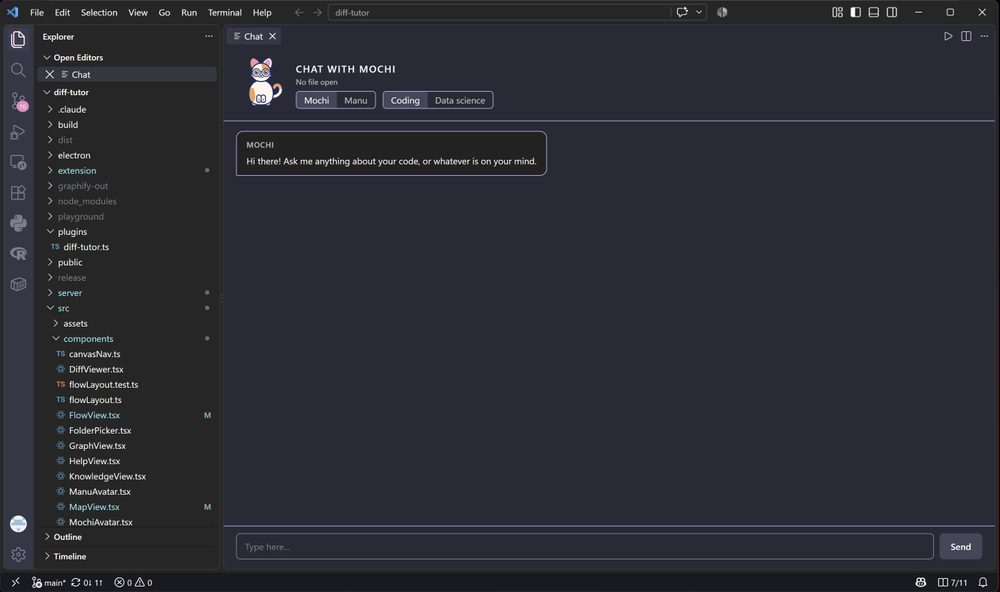
Task: Open Source Control view with badge
Action: tap(18, 101)
